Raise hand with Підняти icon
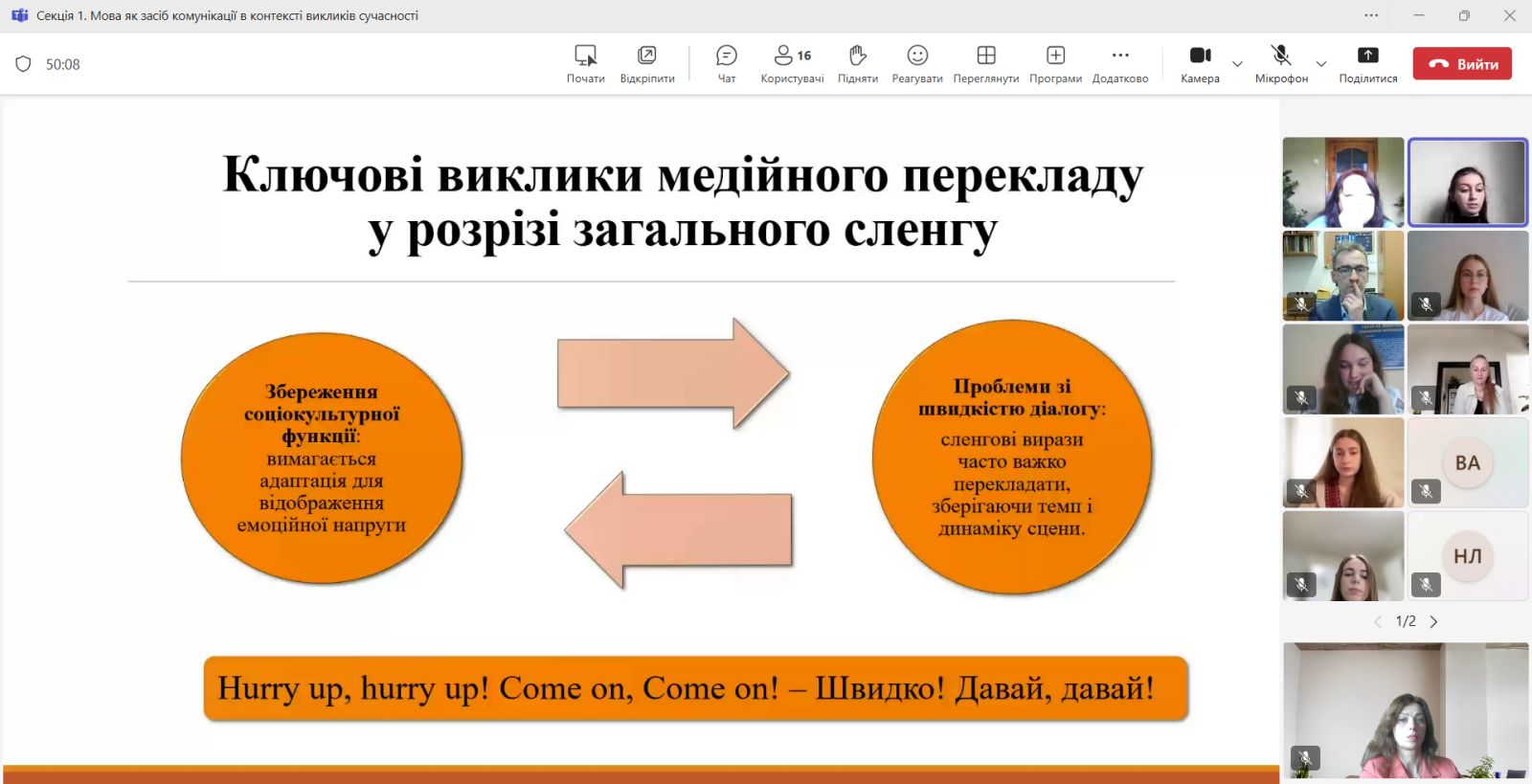This screenshot has width=1532, height=784. point(857,63)
